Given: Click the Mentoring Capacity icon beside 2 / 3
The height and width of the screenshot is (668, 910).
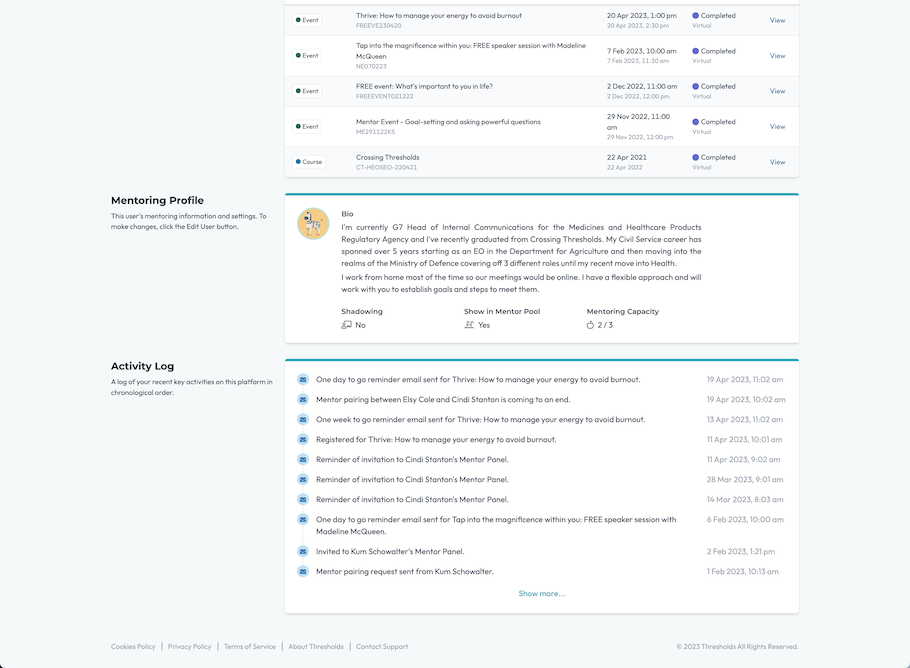Looking at the screenshot, I should [591, 325].
